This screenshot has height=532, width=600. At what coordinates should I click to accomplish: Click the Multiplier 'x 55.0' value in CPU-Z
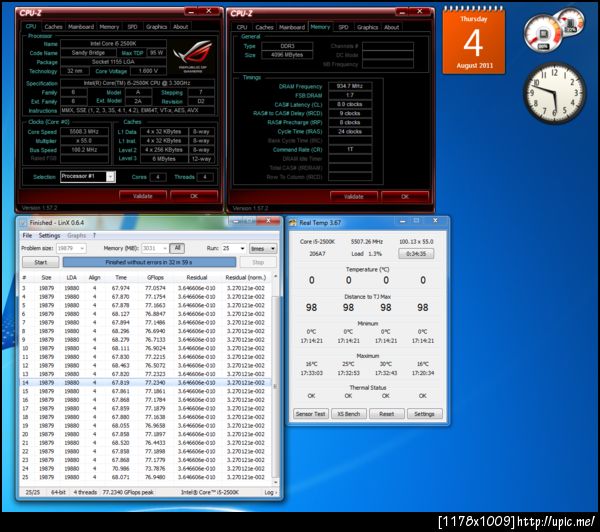(84, 141)
